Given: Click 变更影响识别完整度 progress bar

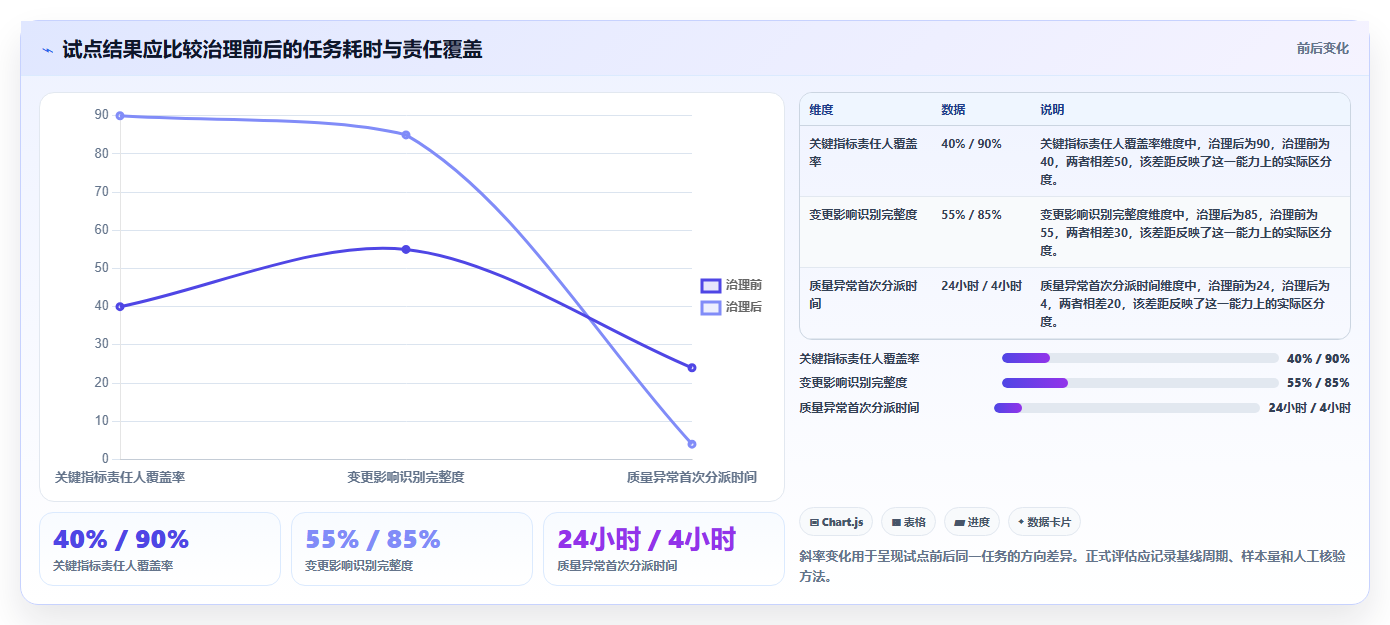Looking at the screenshot, I should [1140, 383].
